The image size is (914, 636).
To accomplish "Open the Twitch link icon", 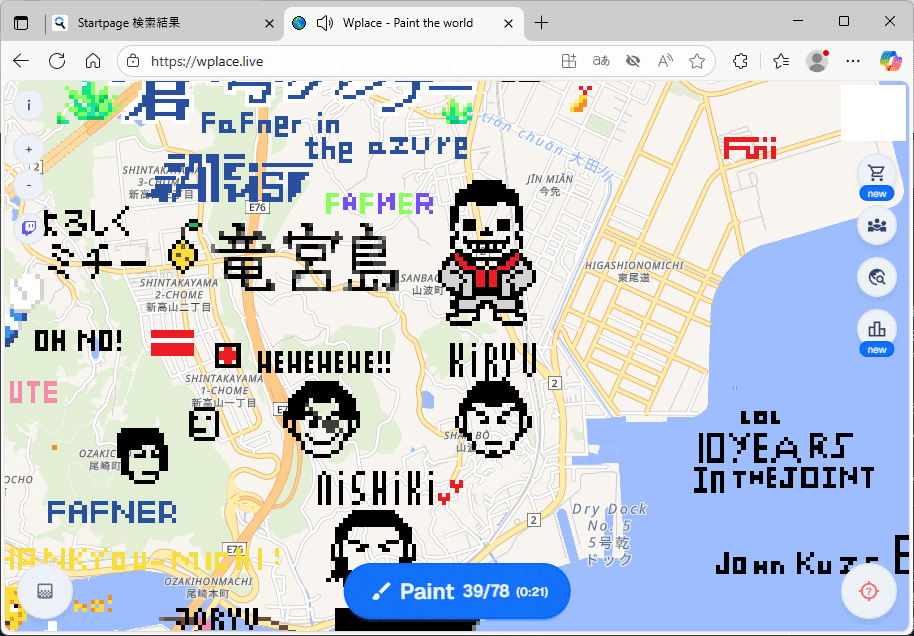I will coord(28,228).
